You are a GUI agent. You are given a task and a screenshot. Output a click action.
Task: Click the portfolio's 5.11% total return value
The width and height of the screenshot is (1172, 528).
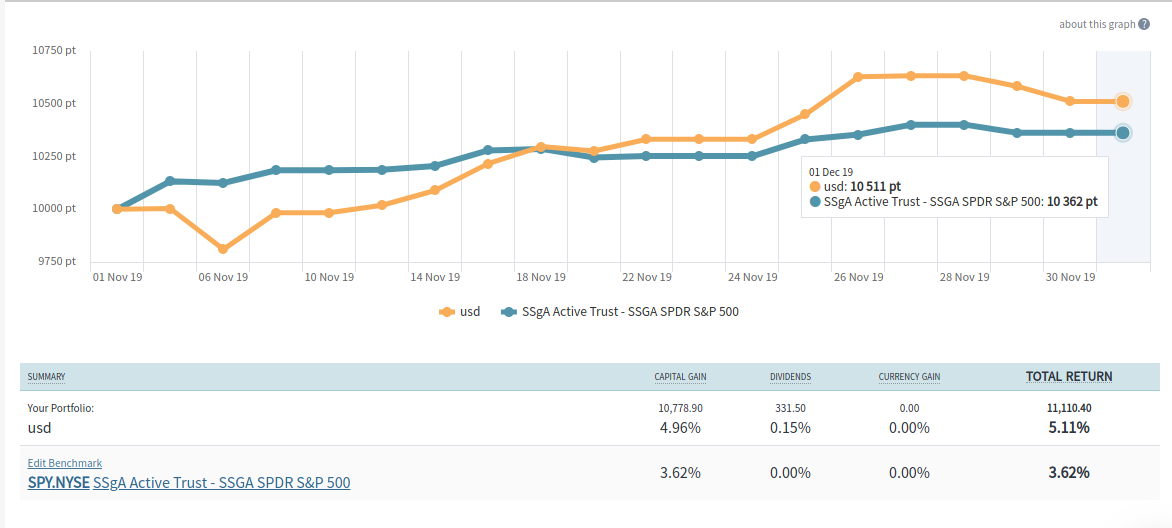(x=1068, y=427)
